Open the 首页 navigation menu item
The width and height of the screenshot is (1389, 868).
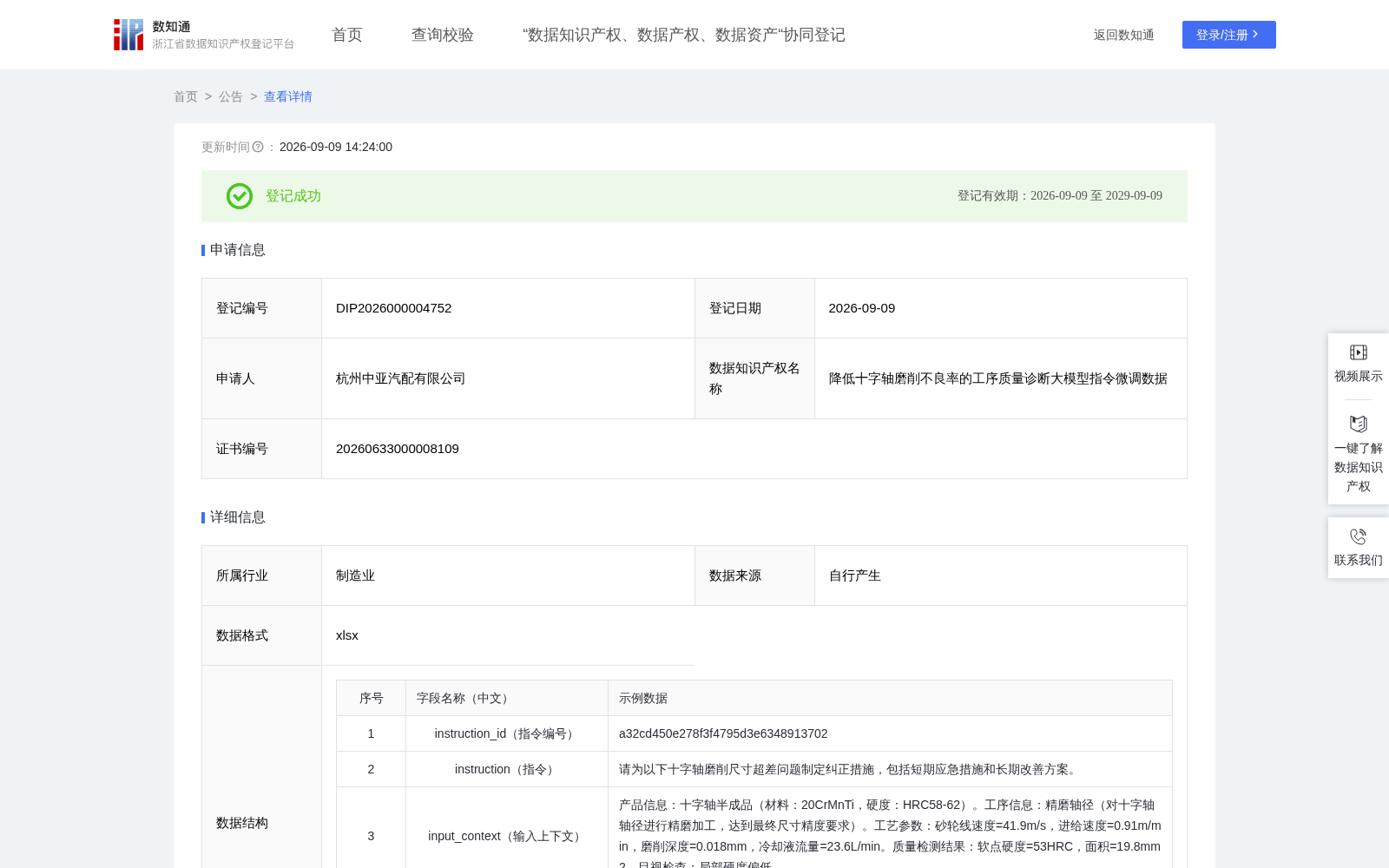[347, 35]
